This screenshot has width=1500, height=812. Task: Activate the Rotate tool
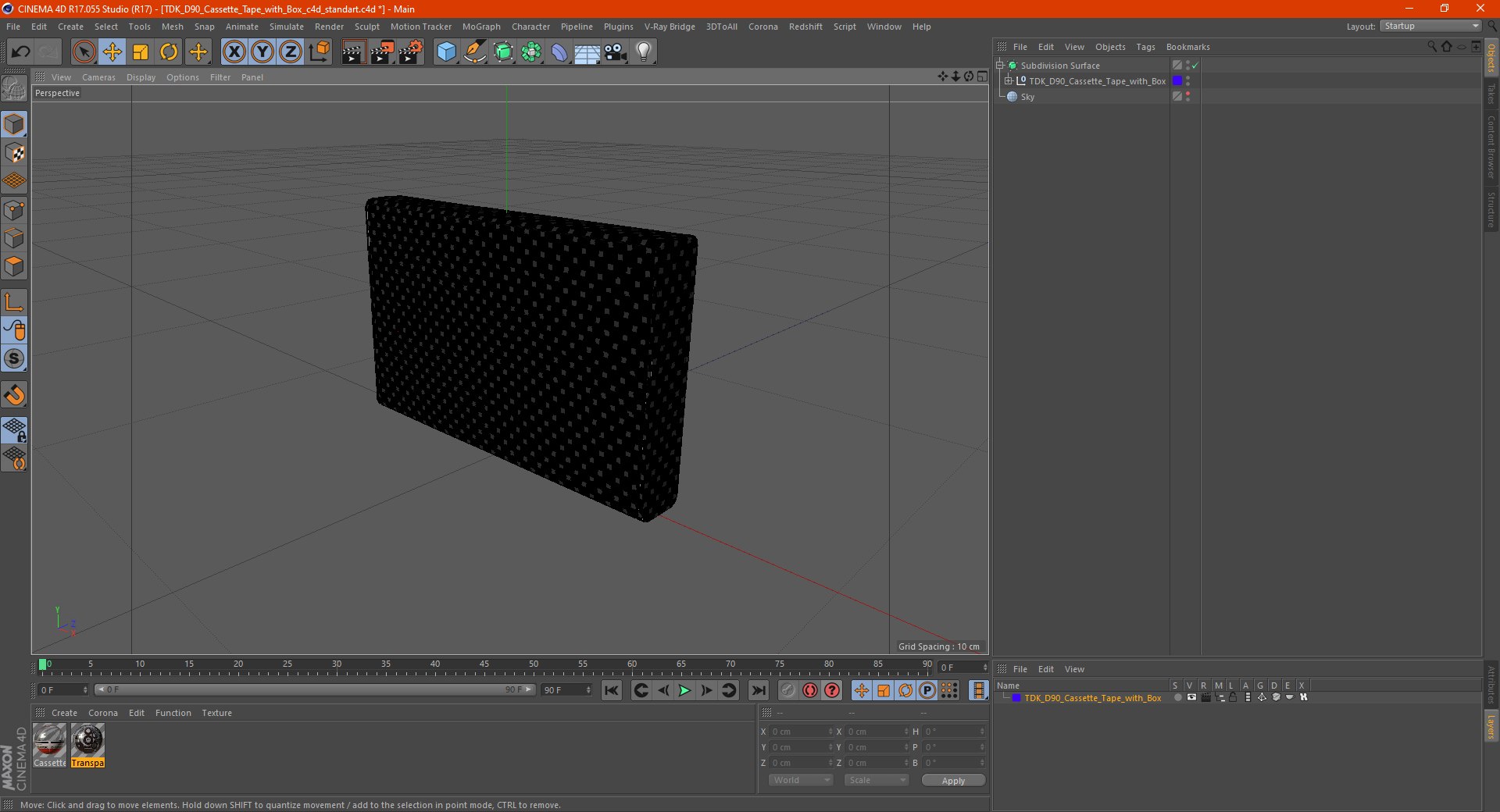coord(169,52)
